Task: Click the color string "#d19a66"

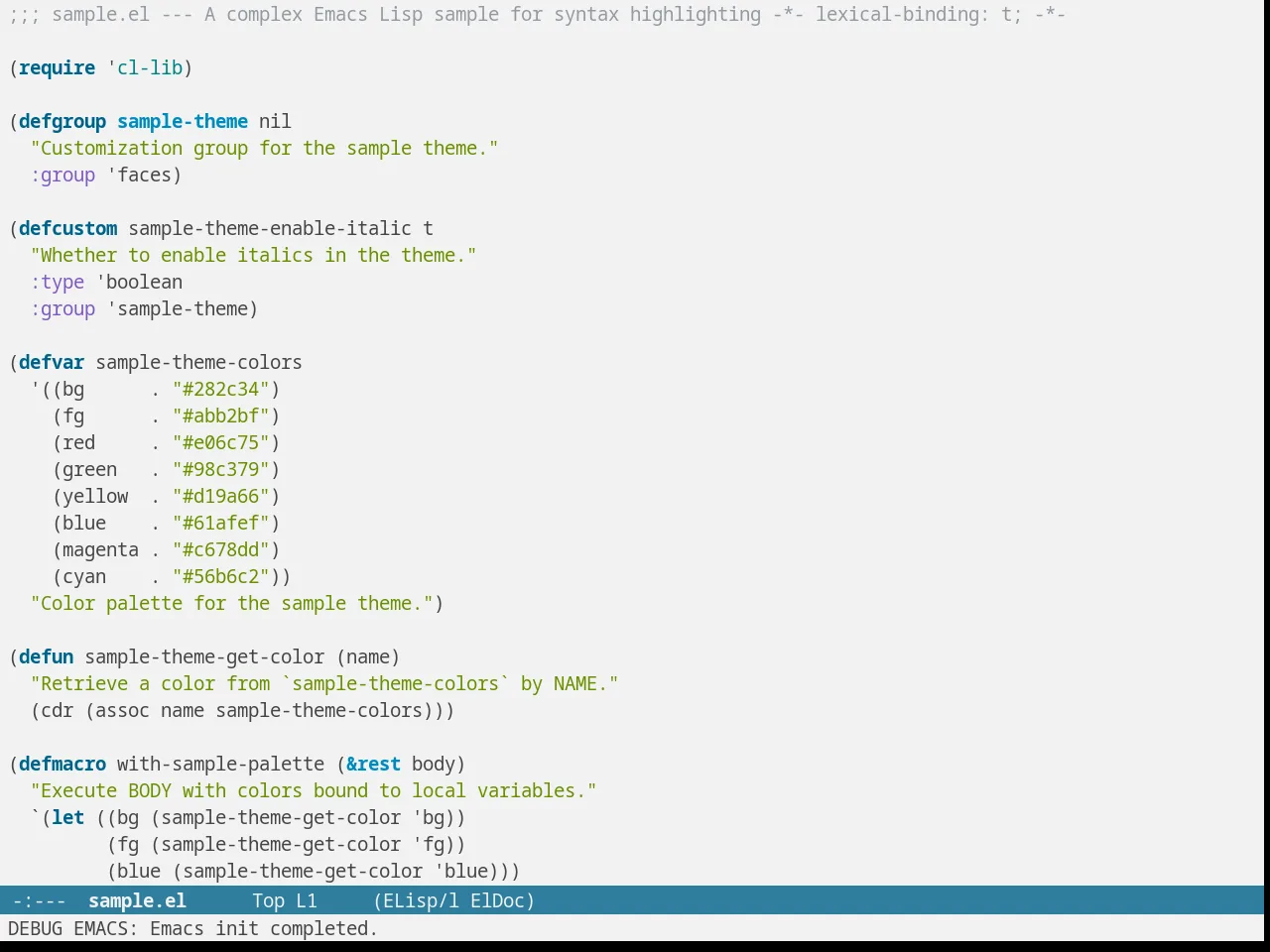Action: pos(221,496)
